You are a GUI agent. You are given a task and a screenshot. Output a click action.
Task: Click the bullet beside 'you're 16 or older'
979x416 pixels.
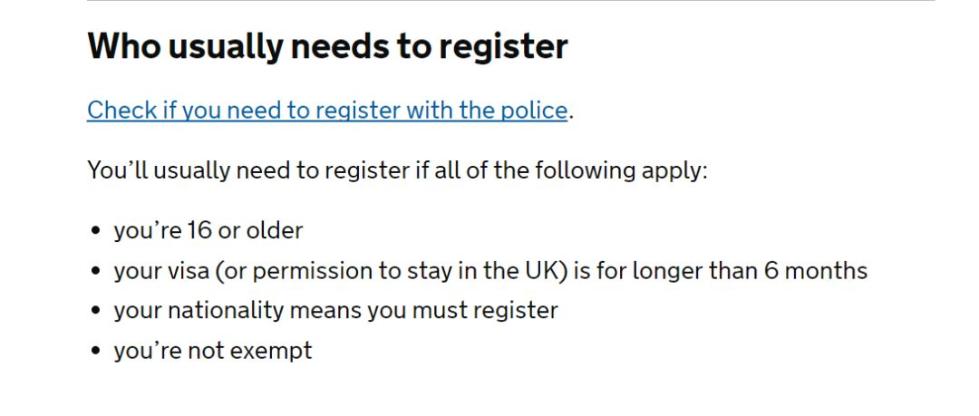pos(94,232)
